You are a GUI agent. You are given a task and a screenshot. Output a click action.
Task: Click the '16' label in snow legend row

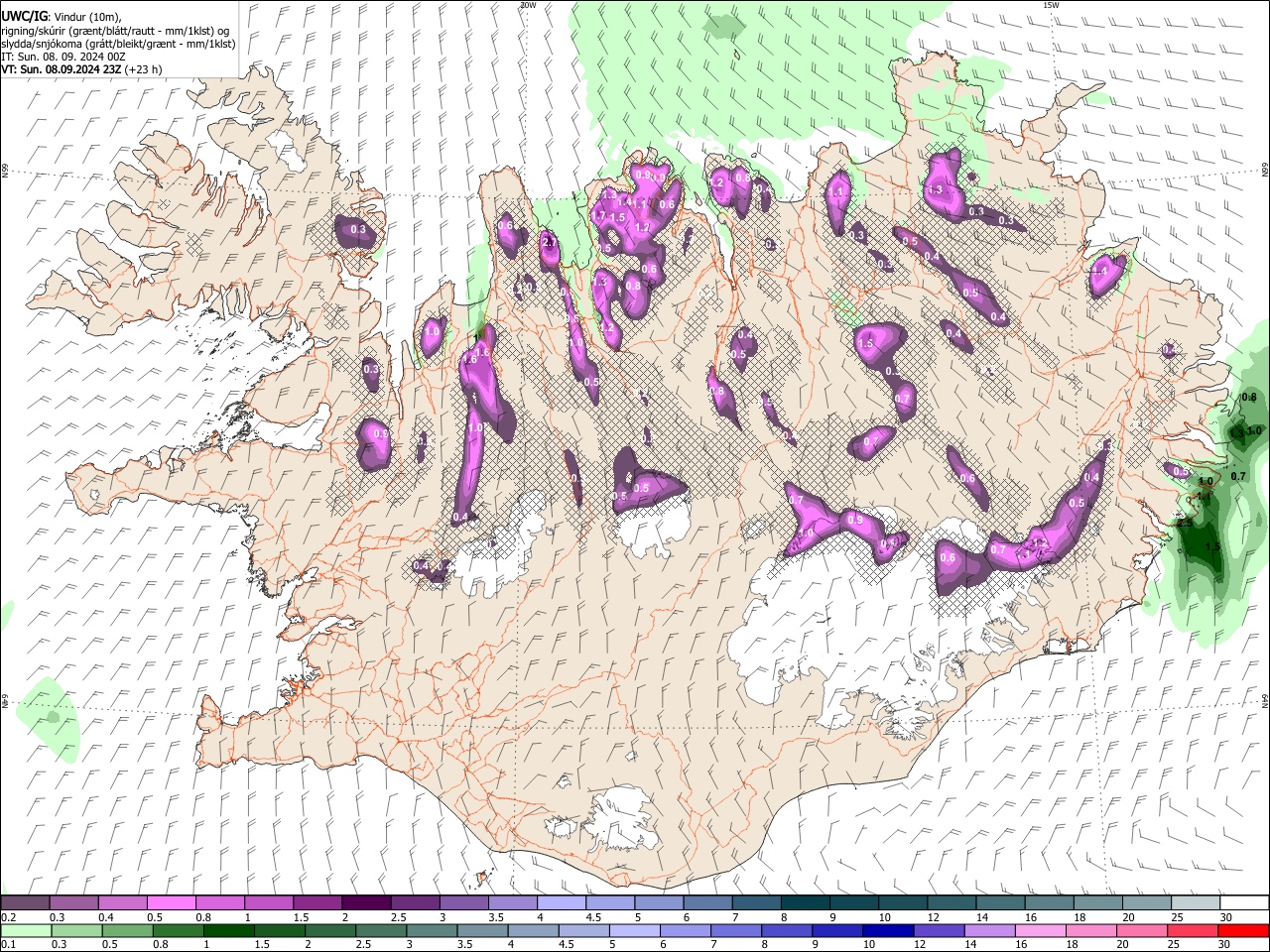[x=1032, y=917]
